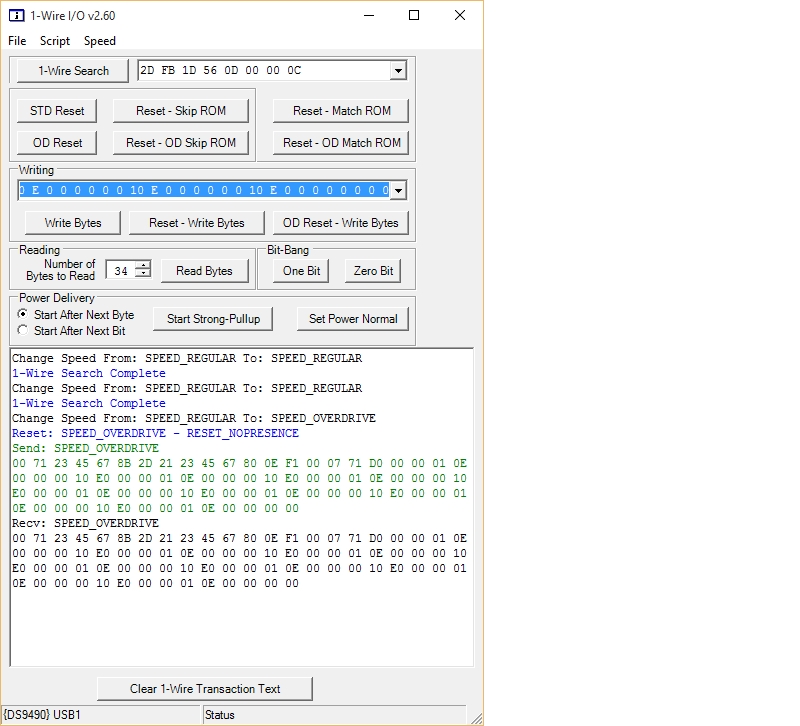Viewport: 800px width, 726px height.
Task: Start a 1-Wire Search
Action: coord(73,70)
